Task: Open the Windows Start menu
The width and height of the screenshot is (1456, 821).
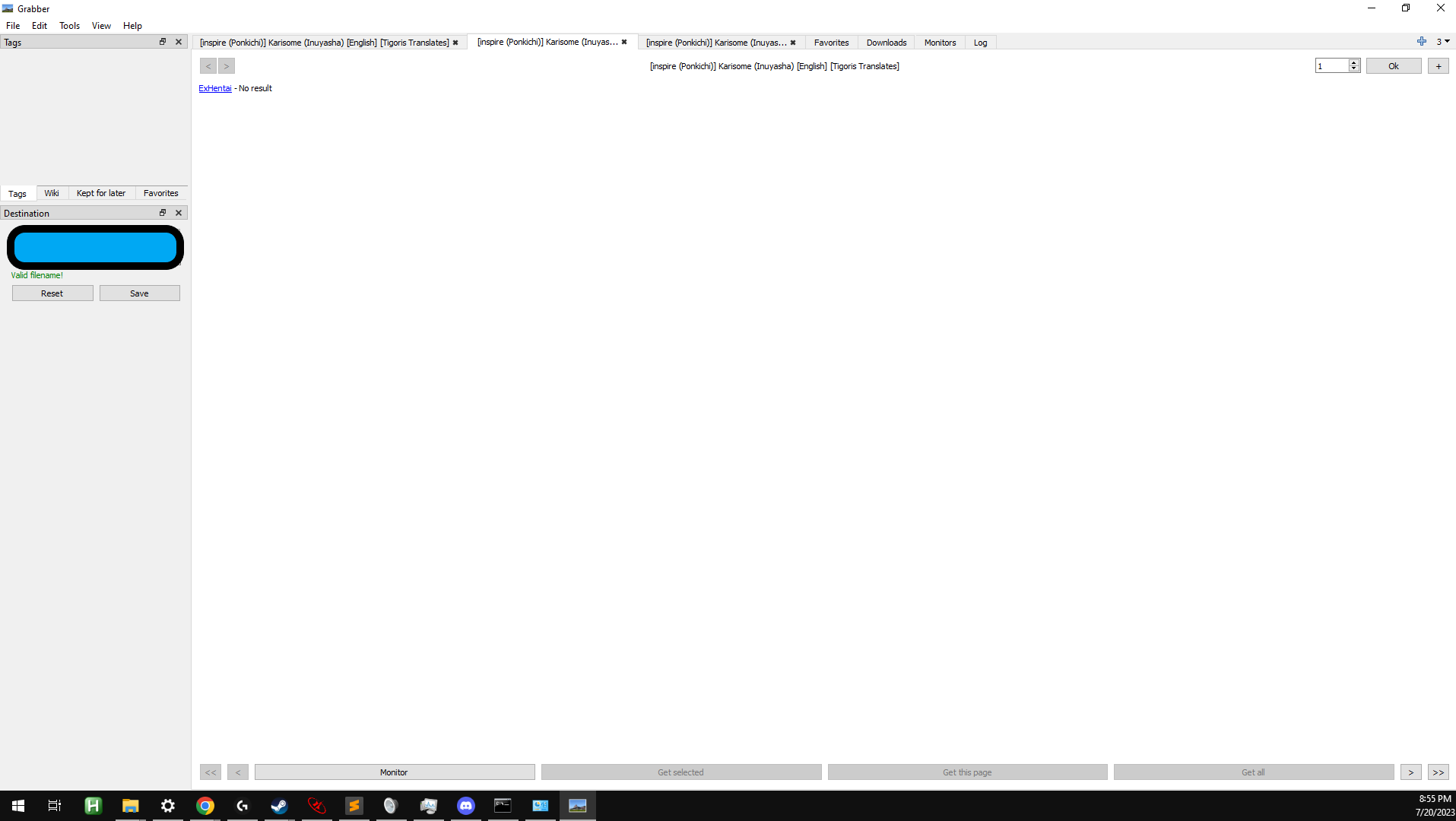Action: point(17,805)
